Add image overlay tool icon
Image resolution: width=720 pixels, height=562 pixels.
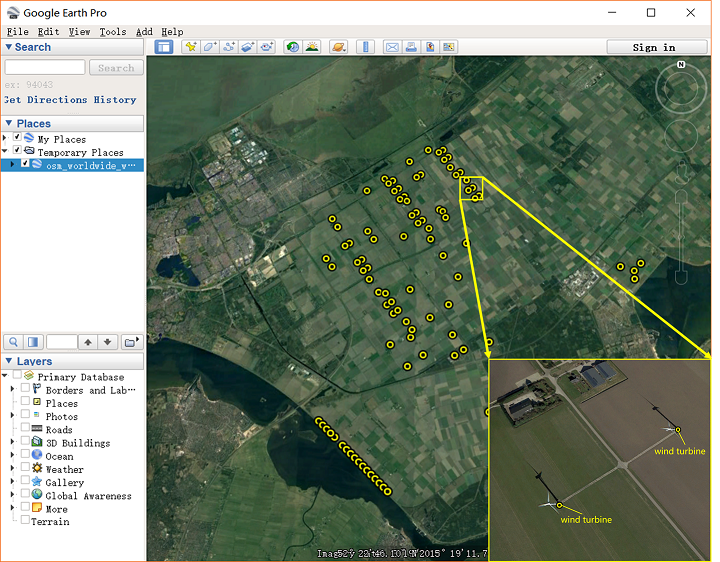[x=248, y=47]
